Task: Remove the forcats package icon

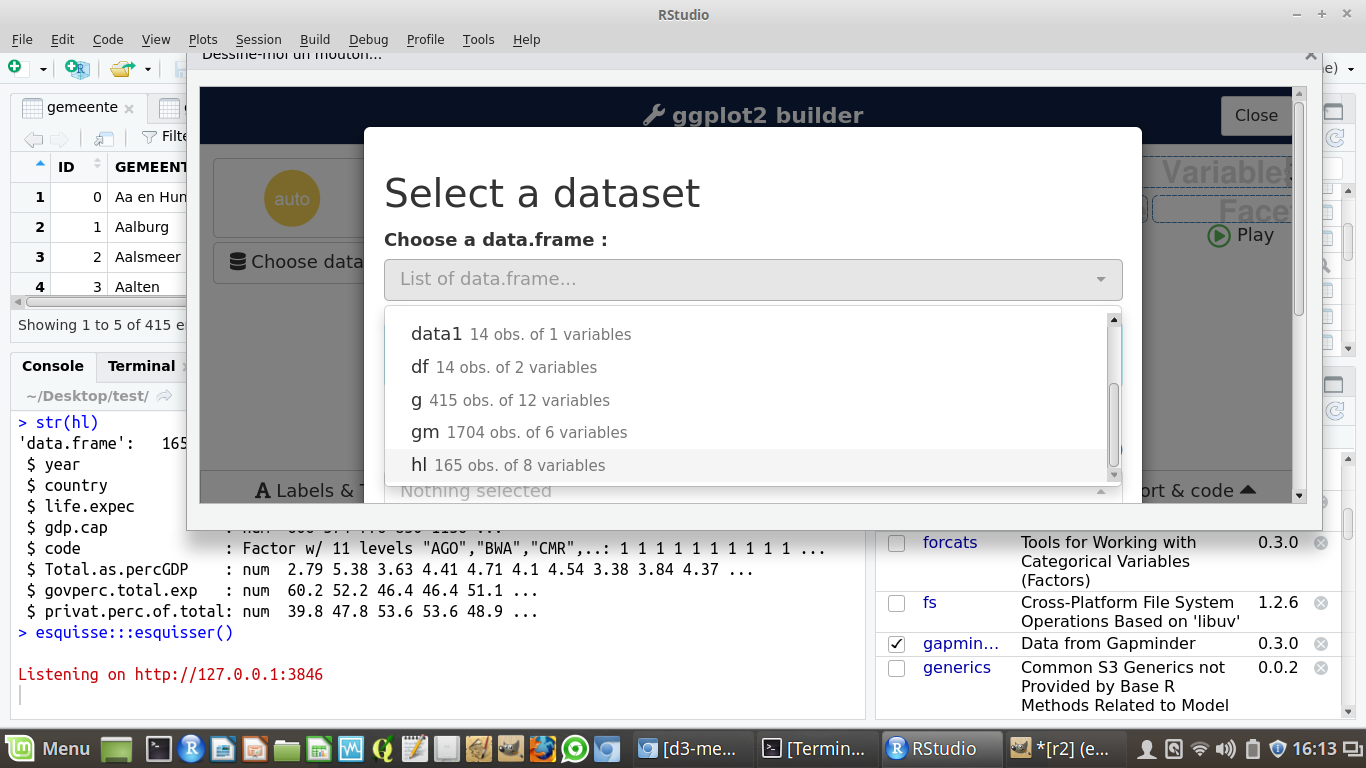Action: pos(1321,543)
